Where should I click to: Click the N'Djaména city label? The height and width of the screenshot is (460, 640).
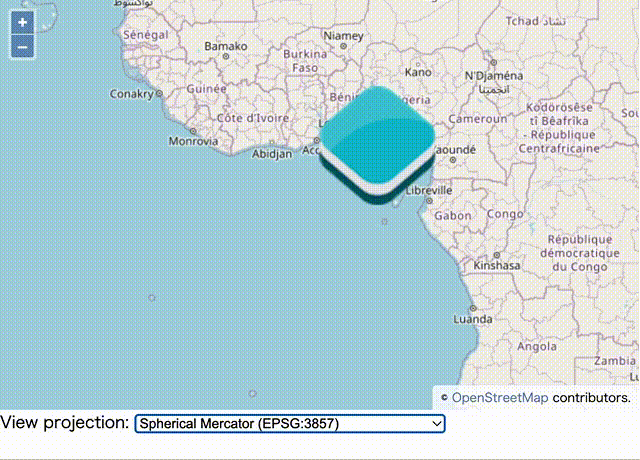(x=494, y=76)
